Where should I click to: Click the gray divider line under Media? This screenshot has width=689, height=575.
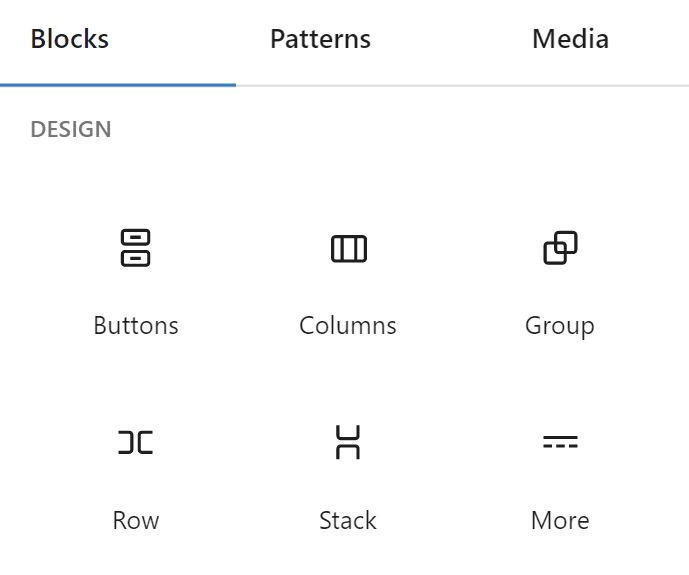click(x=570, y=86)
